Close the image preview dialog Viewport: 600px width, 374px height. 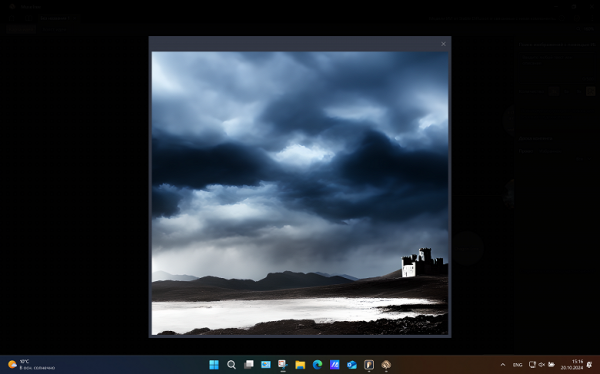(443, 44)
